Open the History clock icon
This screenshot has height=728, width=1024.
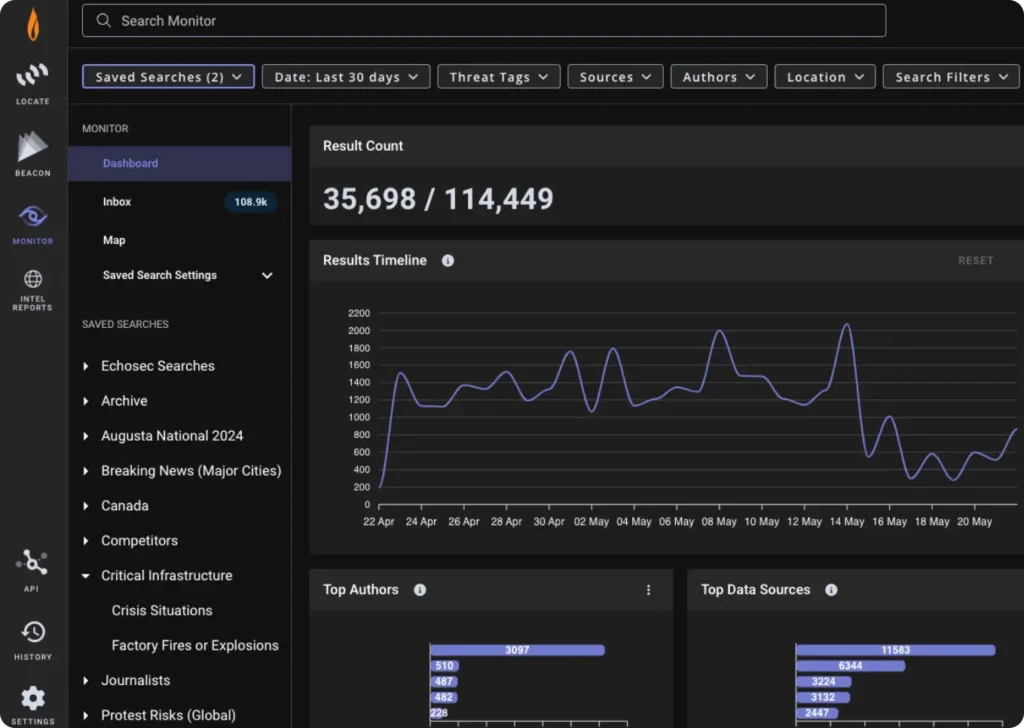point(33,632)
